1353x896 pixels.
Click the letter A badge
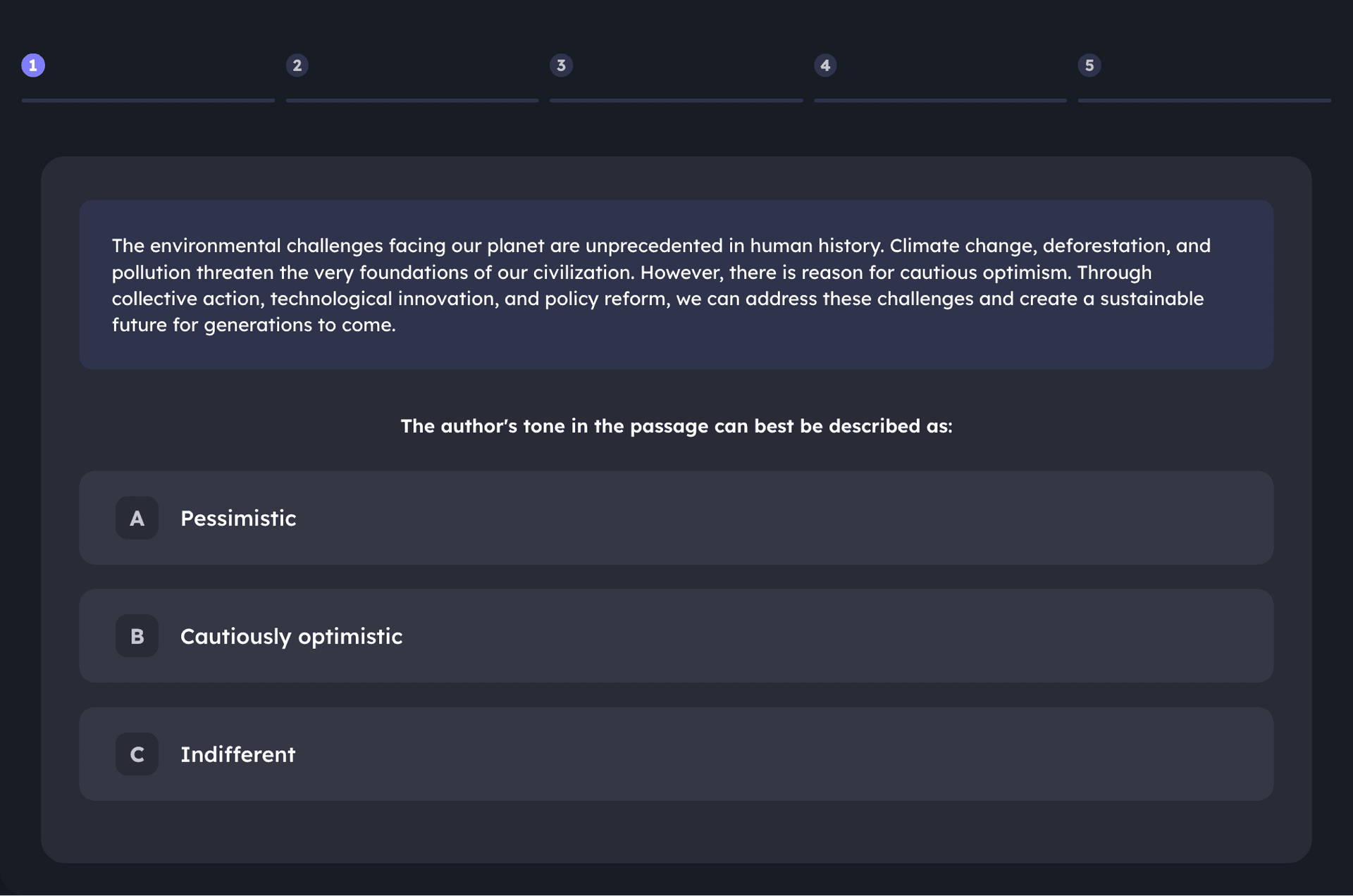click(x=137, y=518)
